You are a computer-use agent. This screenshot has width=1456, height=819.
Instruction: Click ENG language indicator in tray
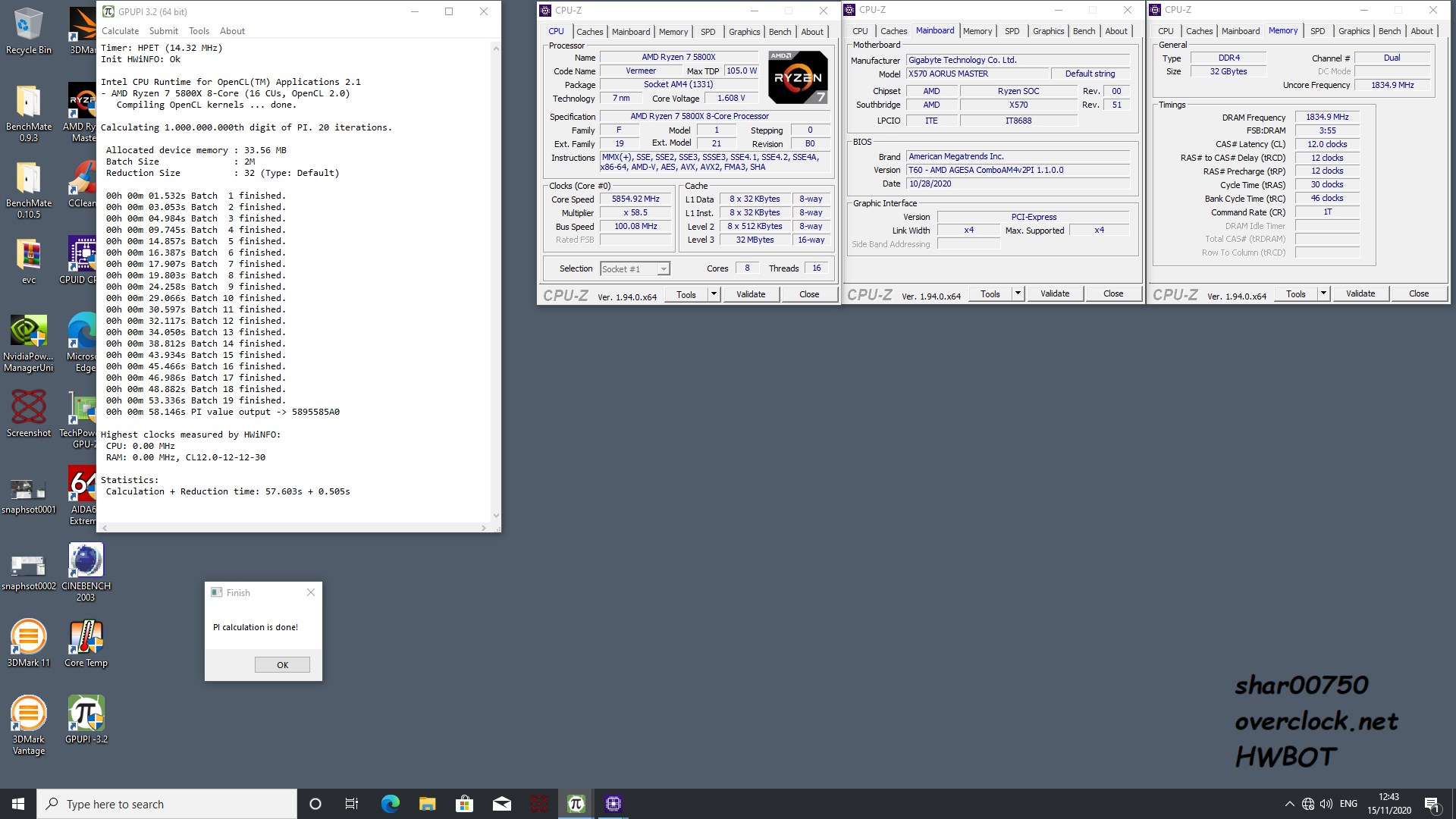point(1348,804)
